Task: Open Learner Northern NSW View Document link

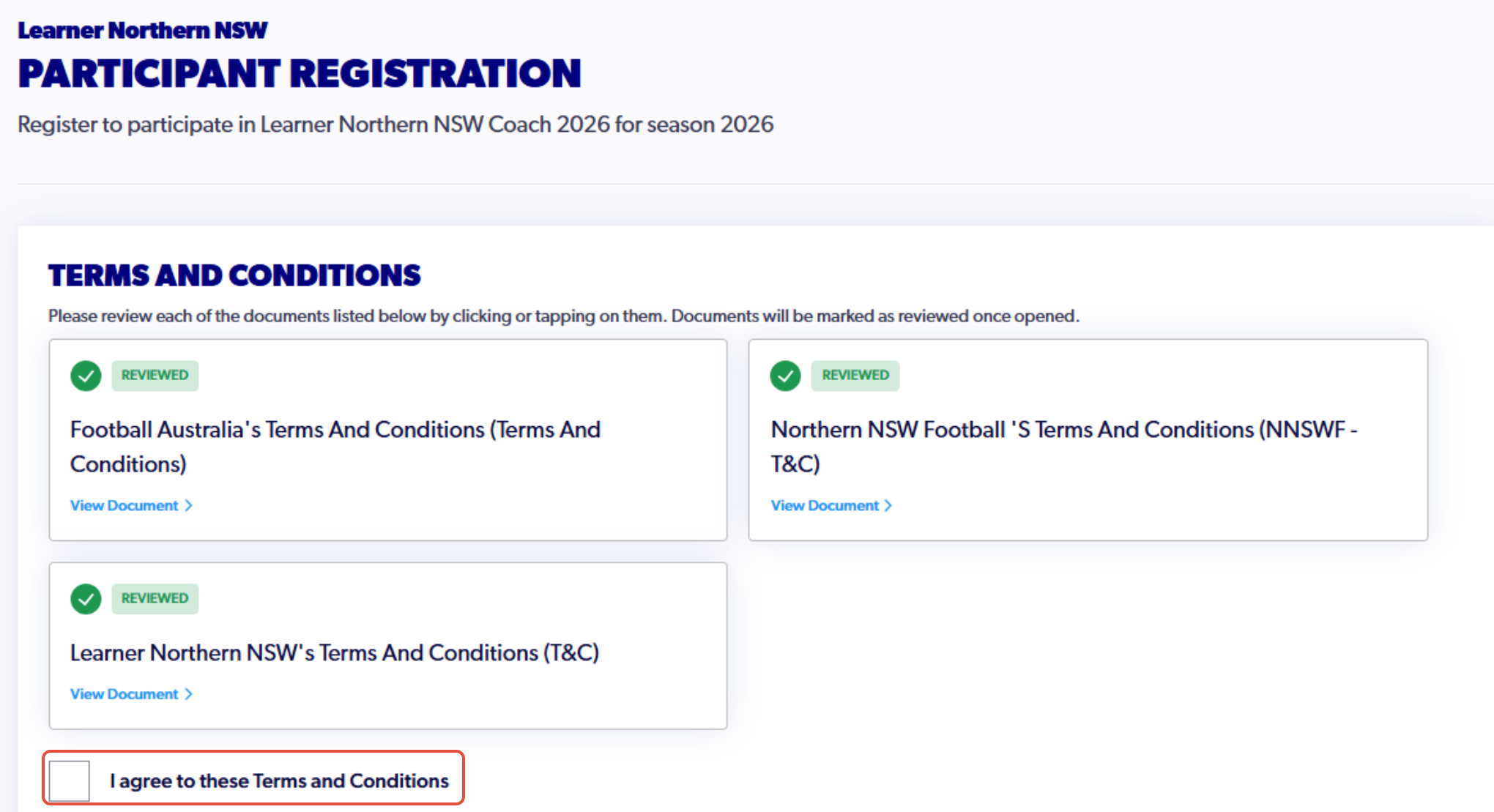Action: (131, 694)
